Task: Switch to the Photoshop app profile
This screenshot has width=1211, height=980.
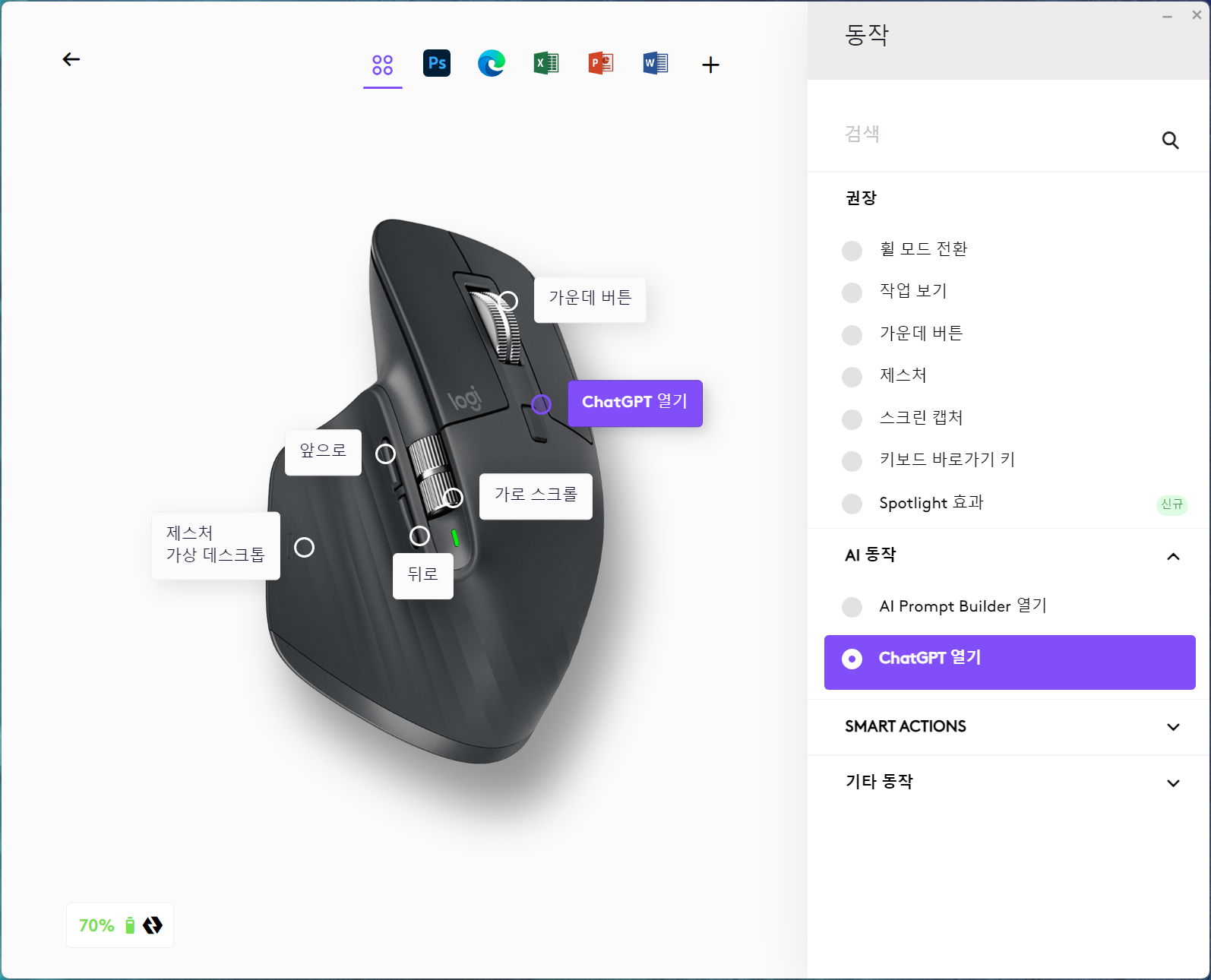Action: pos(437,63)
